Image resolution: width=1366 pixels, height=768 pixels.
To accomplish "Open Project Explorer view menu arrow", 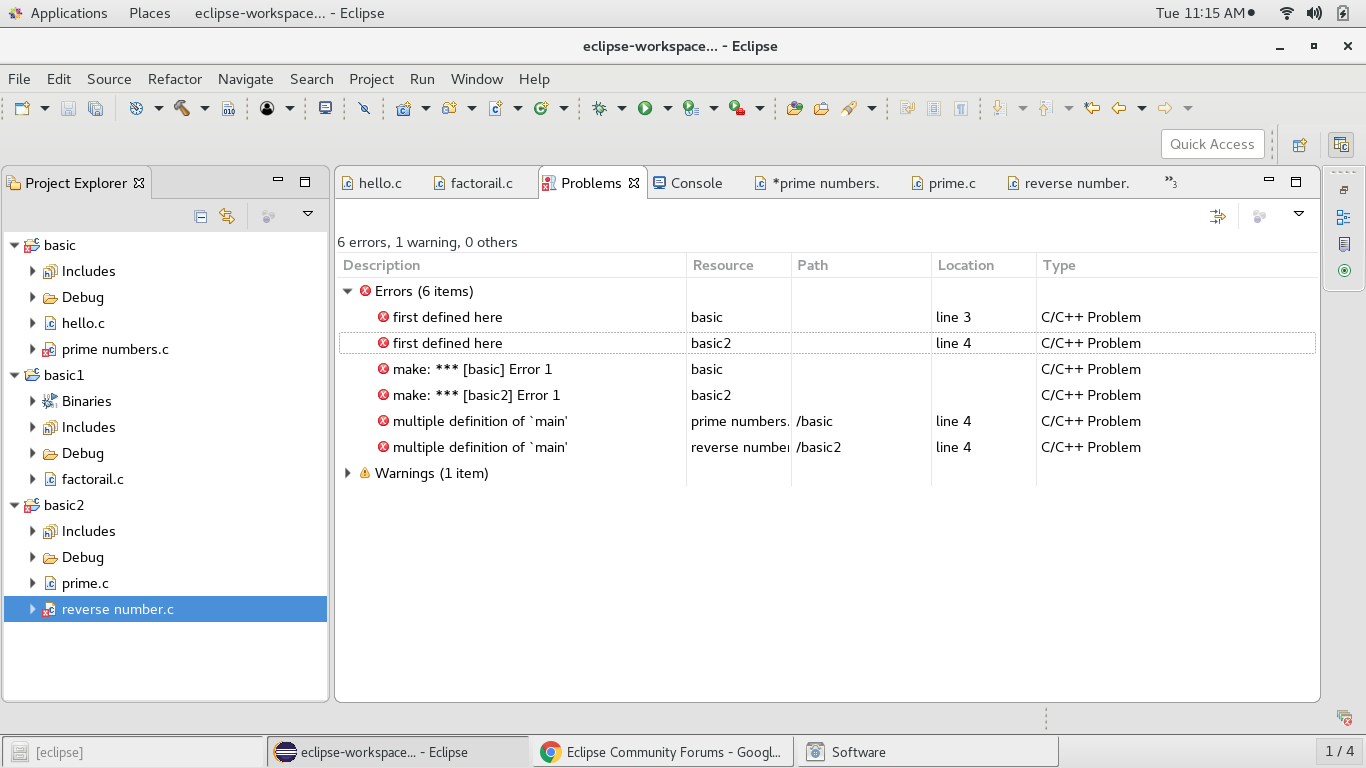I will pyautogui.click(x=308, y=214).
